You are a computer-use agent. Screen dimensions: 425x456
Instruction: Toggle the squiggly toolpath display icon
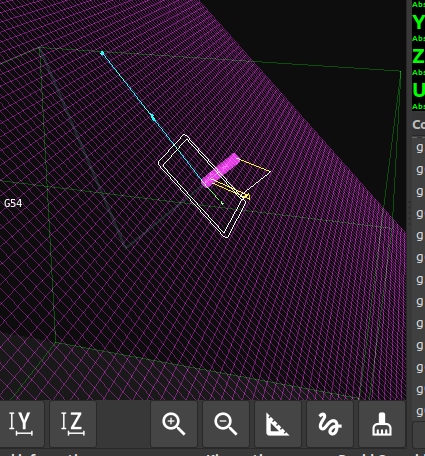point(330,424)
